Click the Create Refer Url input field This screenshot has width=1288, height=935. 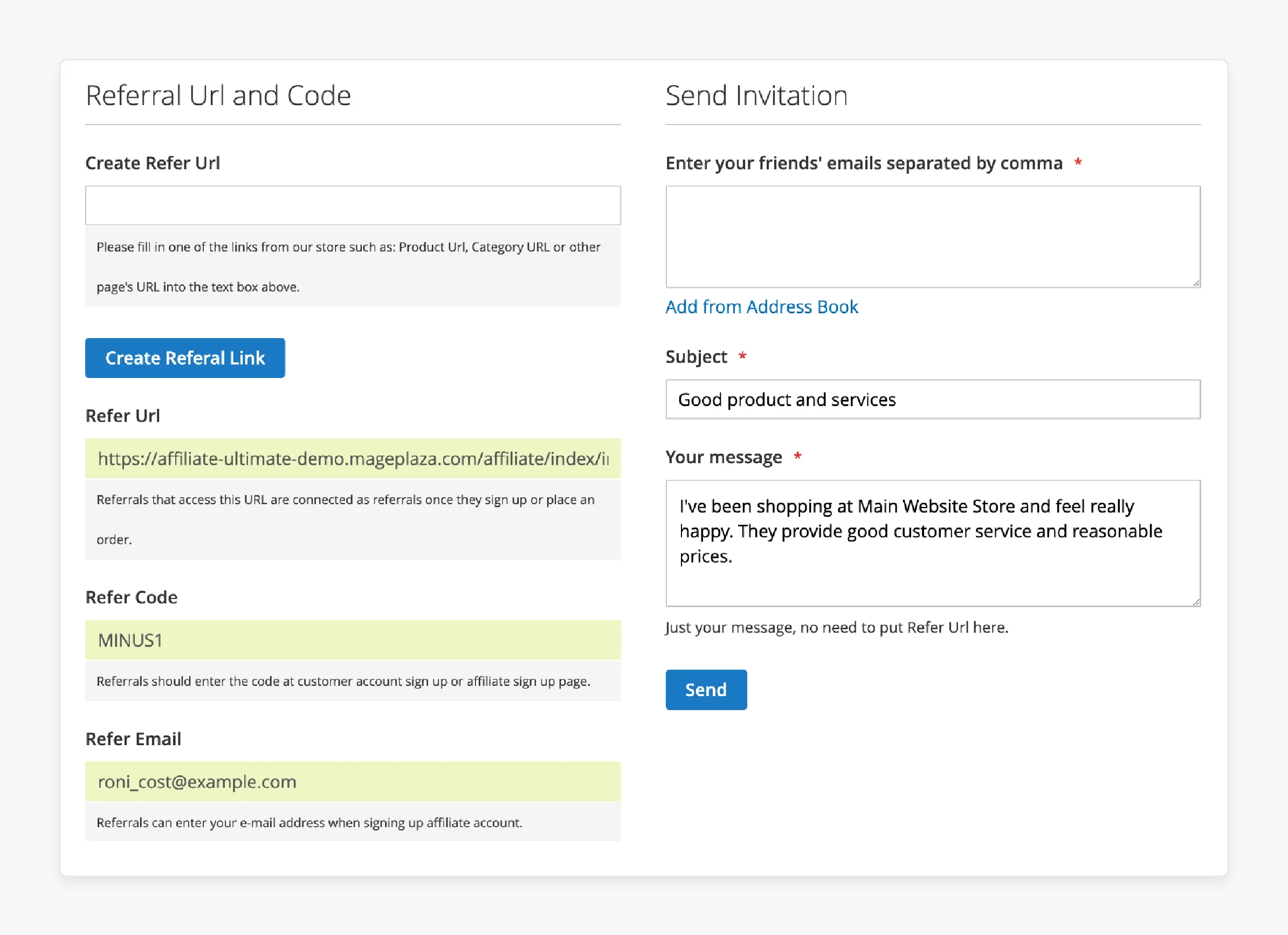[x=353, y=205]
